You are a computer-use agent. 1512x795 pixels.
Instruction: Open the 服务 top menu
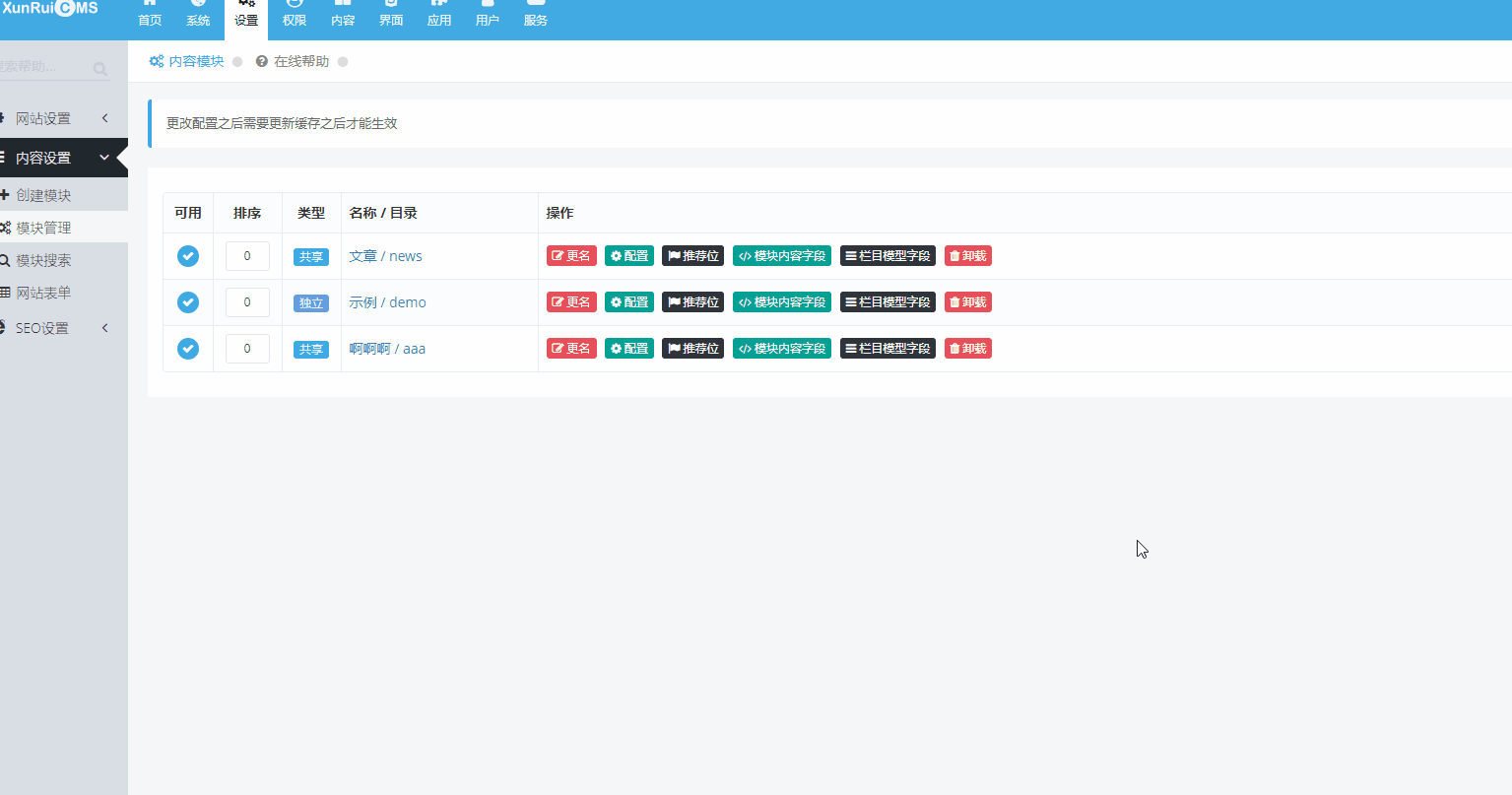536,14
